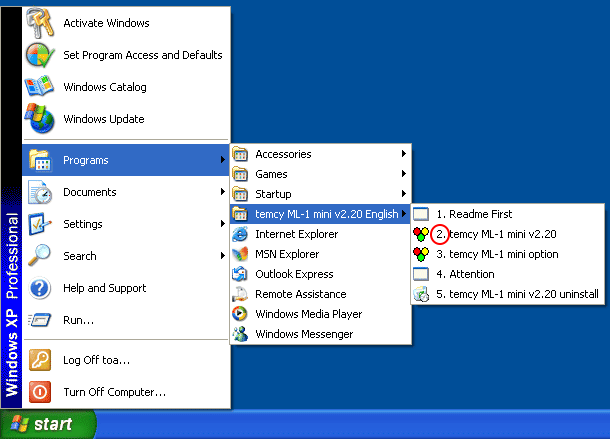Click the Outlook Express text
This screenshot has width=610, height=439.
[294, 274]
